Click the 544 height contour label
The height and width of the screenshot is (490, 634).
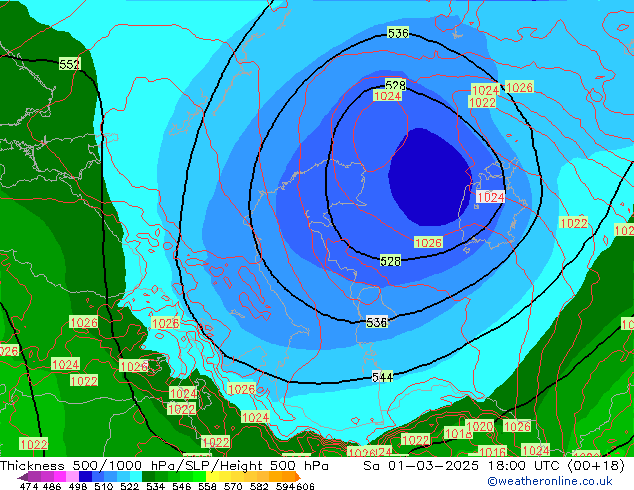point(382,377)
